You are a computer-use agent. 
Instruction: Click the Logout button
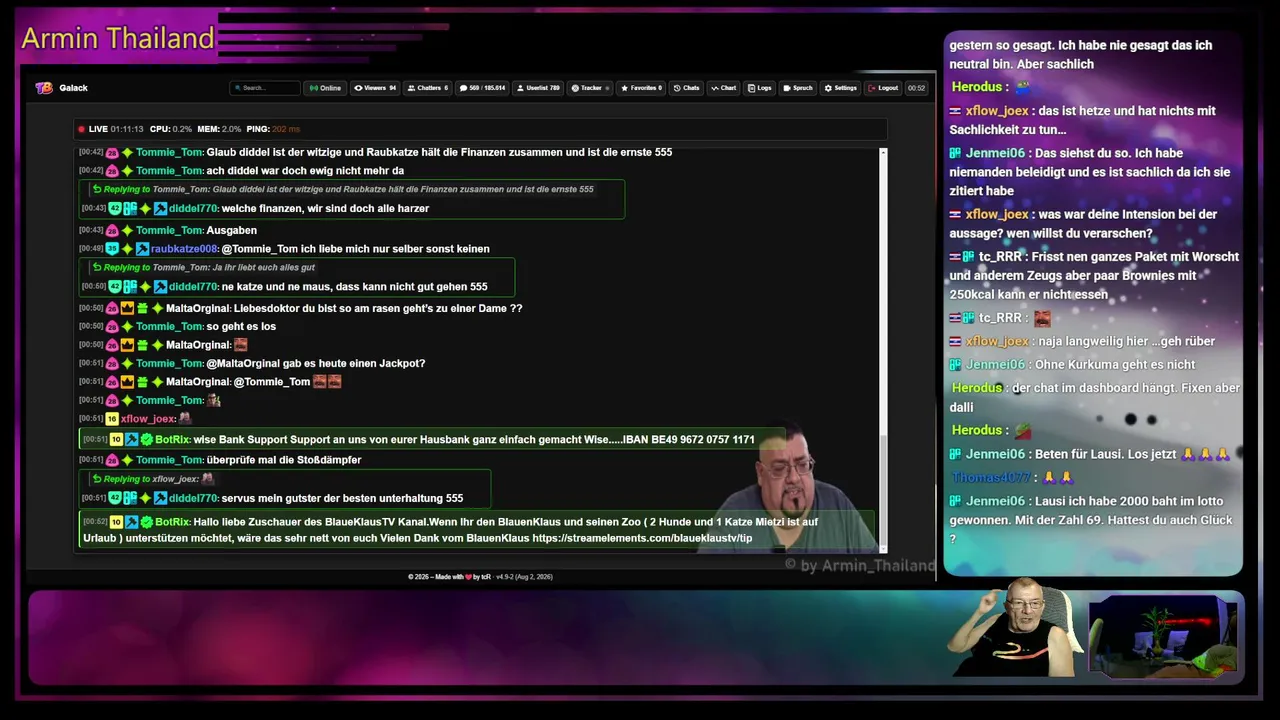tap(883, 88)
